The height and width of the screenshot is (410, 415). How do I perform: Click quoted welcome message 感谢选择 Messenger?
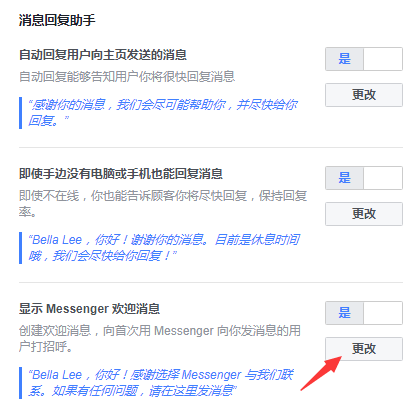161,383
